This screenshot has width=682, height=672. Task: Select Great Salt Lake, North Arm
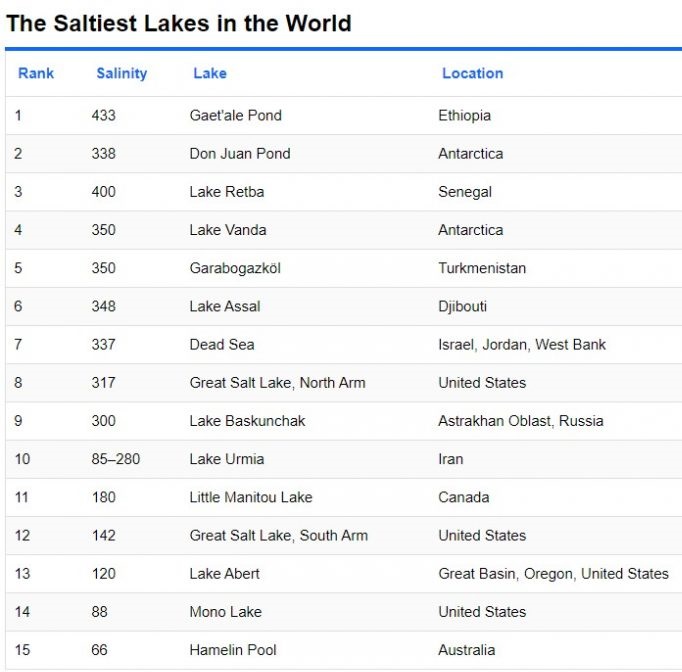click(x=277, y=383)
